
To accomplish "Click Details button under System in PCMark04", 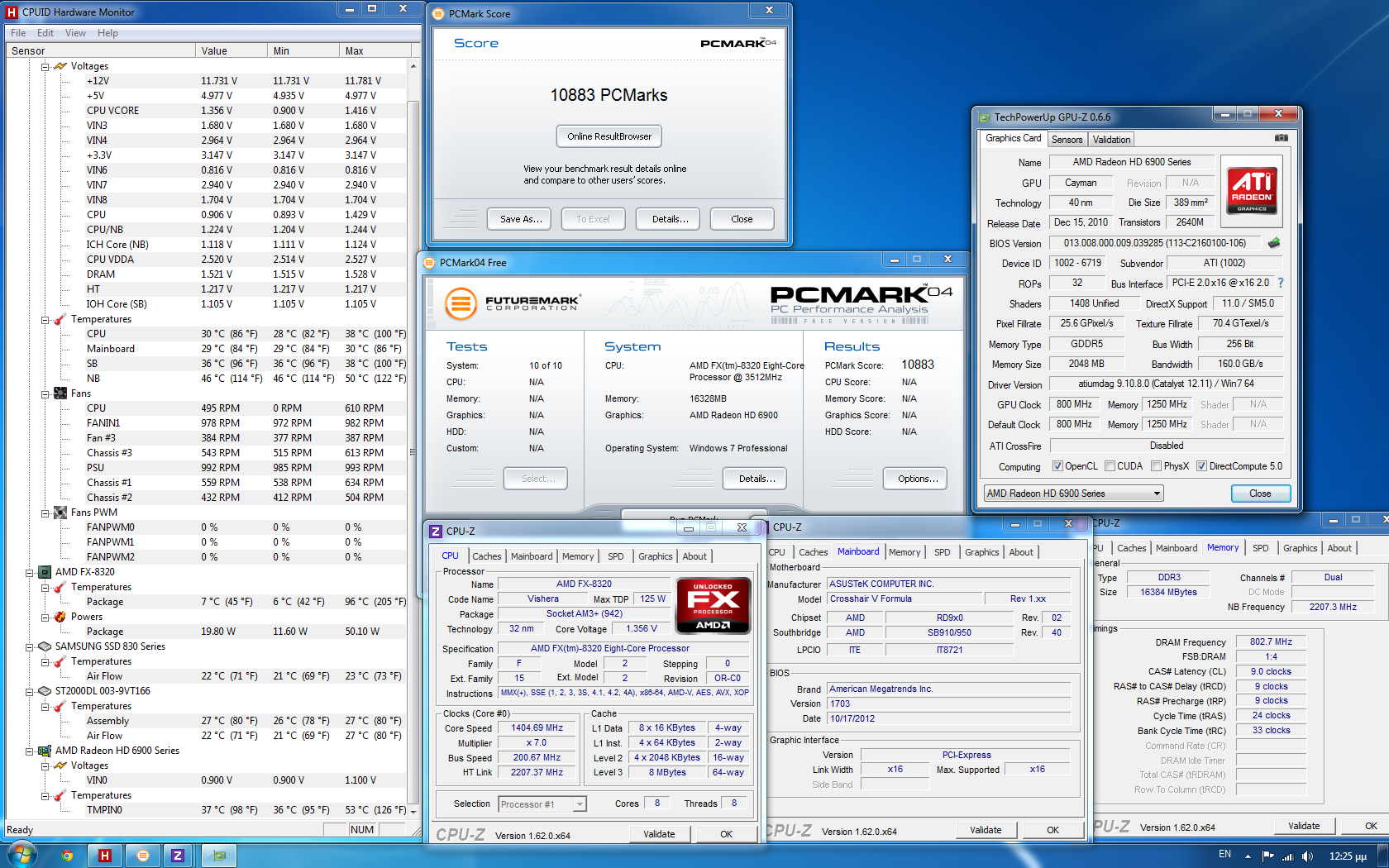I will pos(757,479).
